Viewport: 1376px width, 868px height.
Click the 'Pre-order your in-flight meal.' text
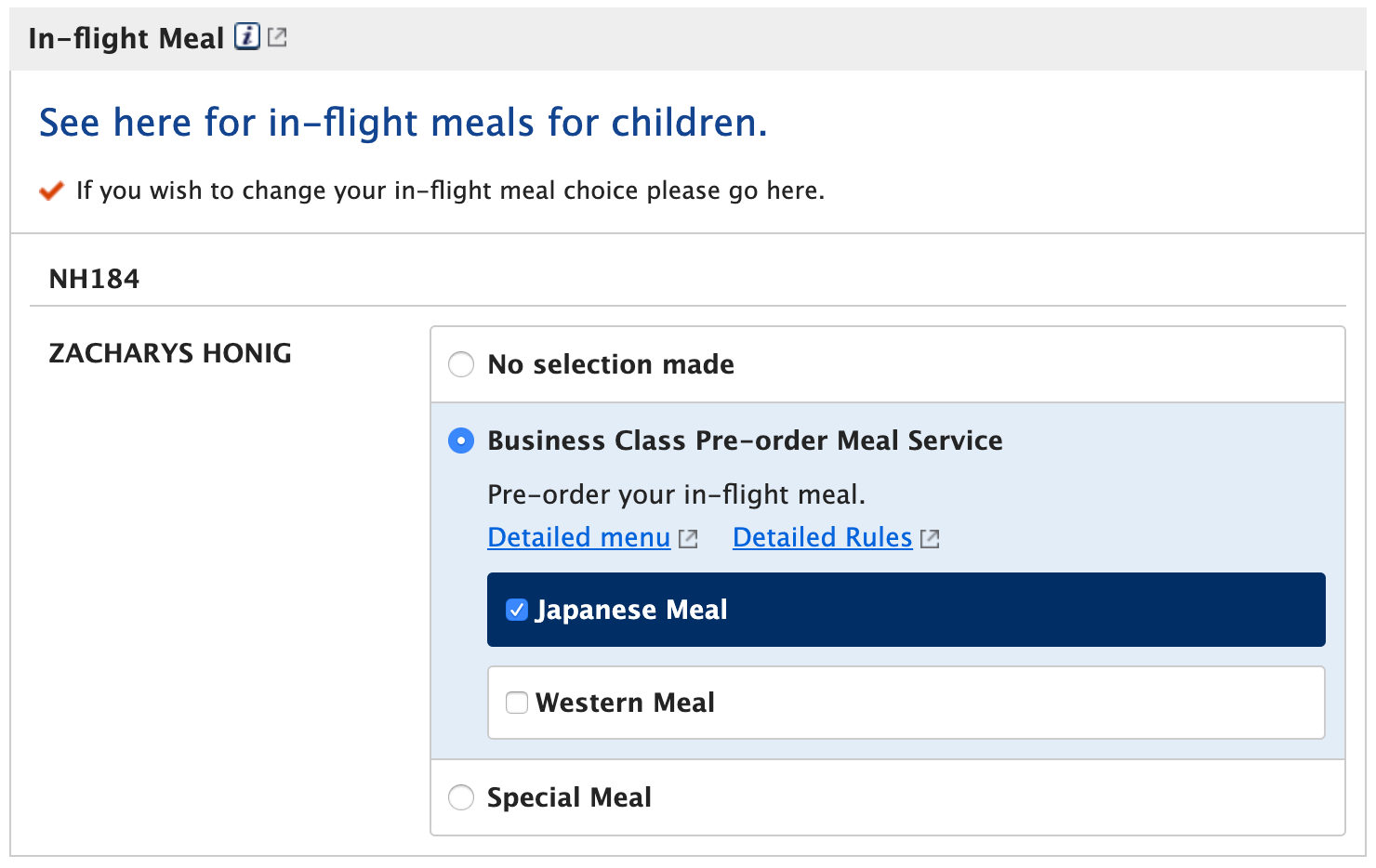click(676, 494)
